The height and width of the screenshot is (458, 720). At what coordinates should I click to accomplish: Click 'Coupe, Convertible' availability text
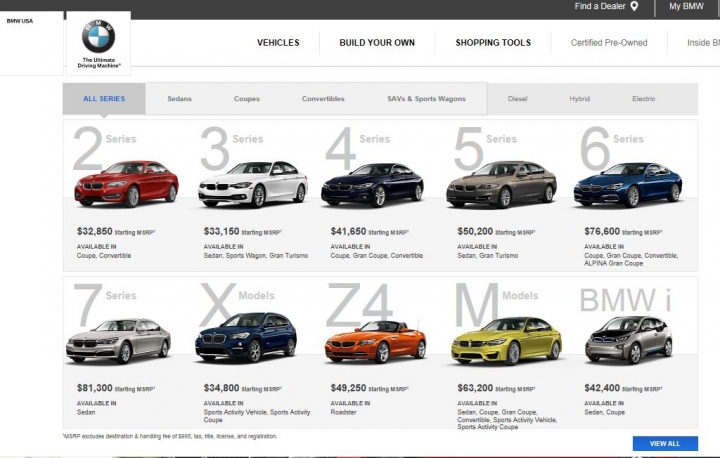click(x=104, y=255)
